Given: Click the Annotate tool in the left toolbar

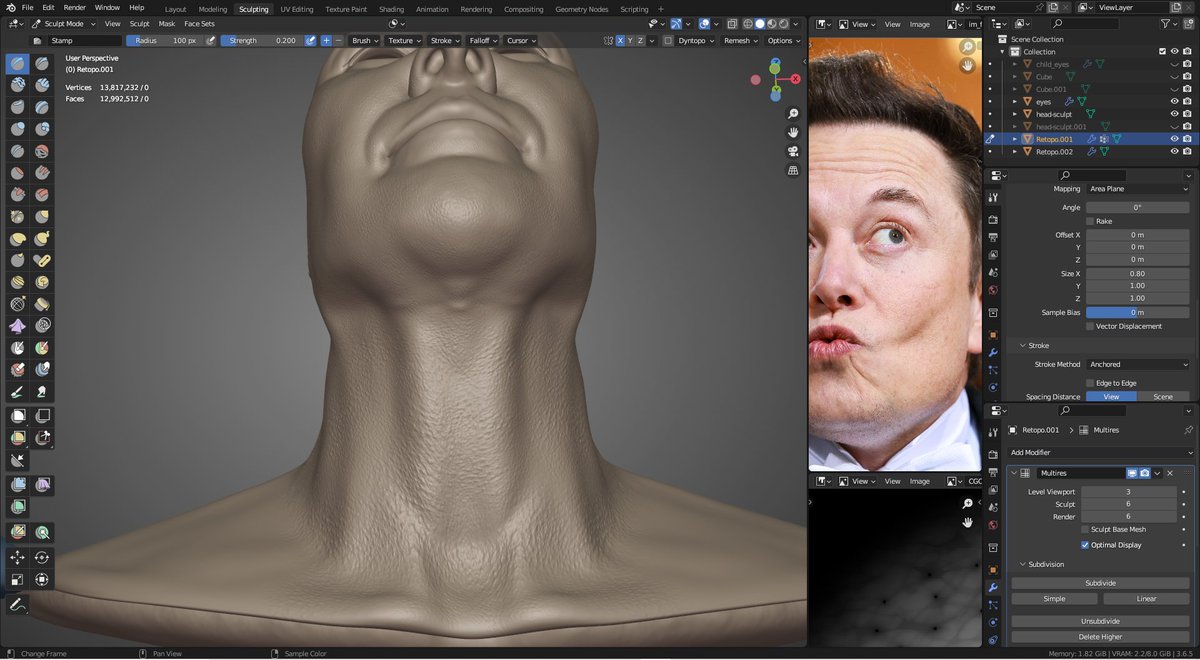Looking at the screenshot, I should point(18,605).
